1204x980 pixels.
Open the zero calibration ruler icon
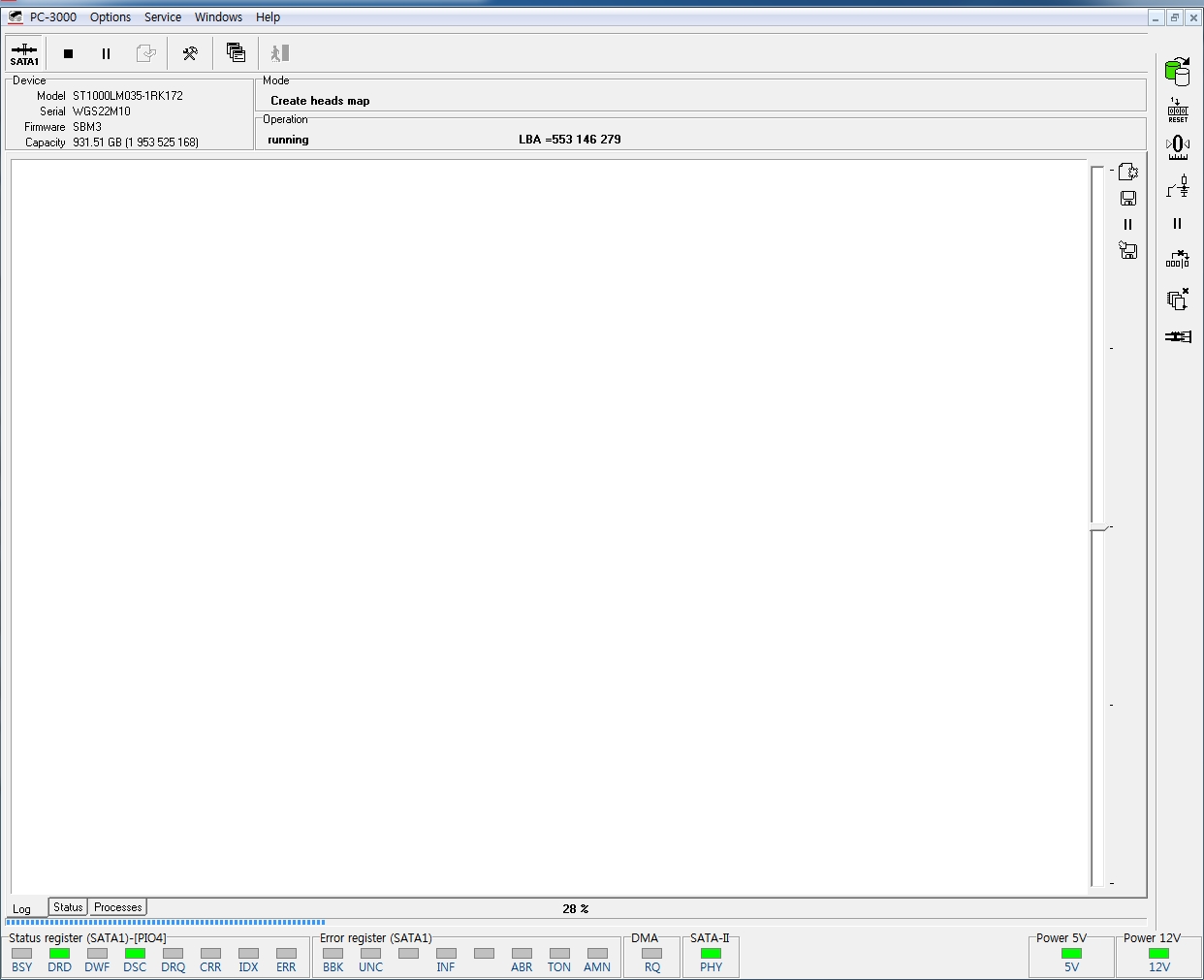pos(1178,147)
